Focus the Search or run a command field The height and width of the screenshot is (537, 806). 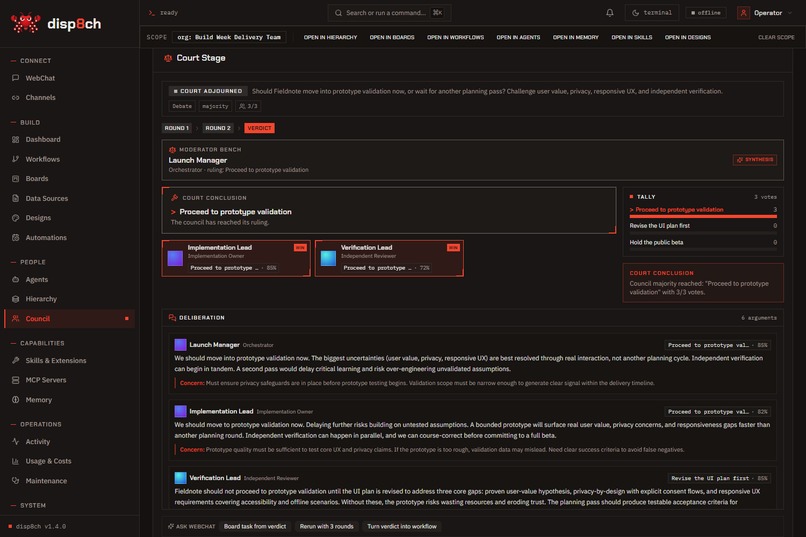pyautogui.click(x=390, y=13)
